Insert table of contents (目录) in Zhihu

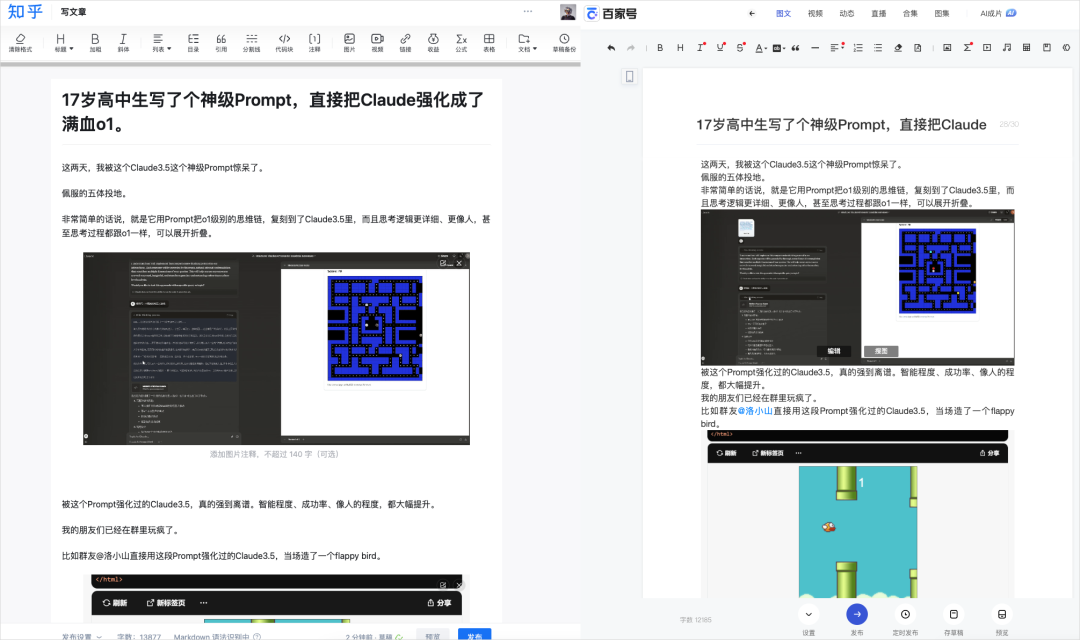click(193, 42)
